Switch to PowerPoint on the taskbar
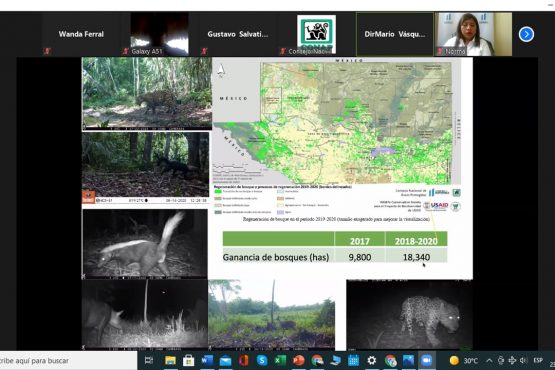 pyautogui.click(x=298, y=360)
